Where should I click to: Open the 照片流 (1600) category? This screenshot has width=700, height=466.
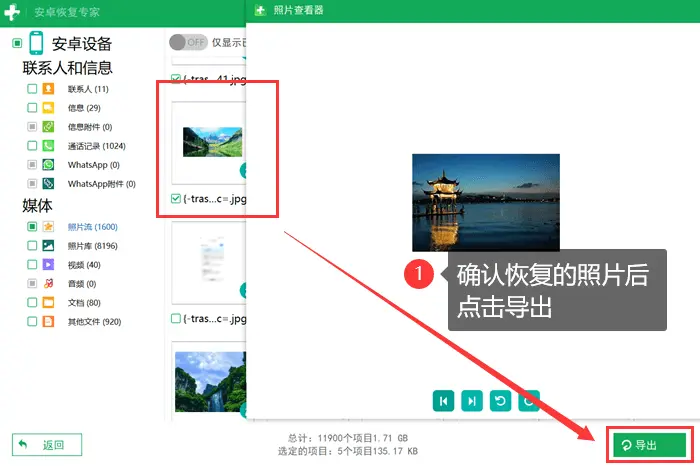tap(92, 227)
